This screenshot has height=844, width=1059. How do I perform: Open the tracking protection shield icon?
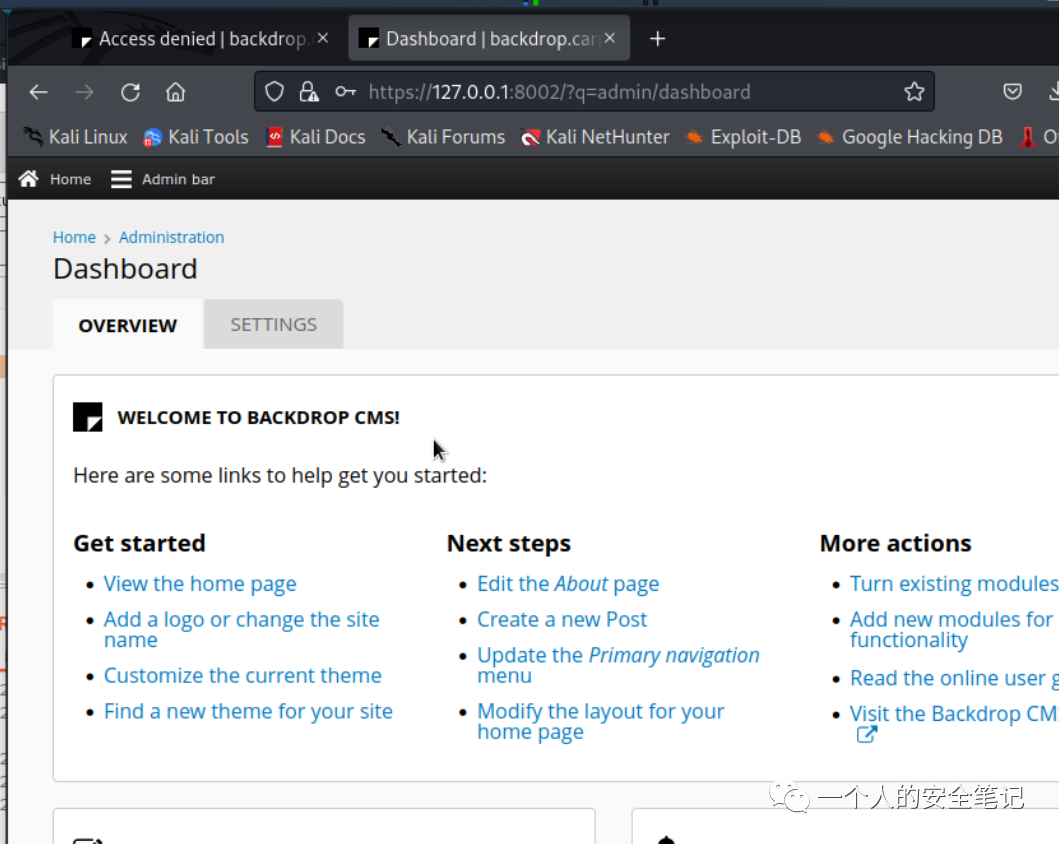pos(274,91)
